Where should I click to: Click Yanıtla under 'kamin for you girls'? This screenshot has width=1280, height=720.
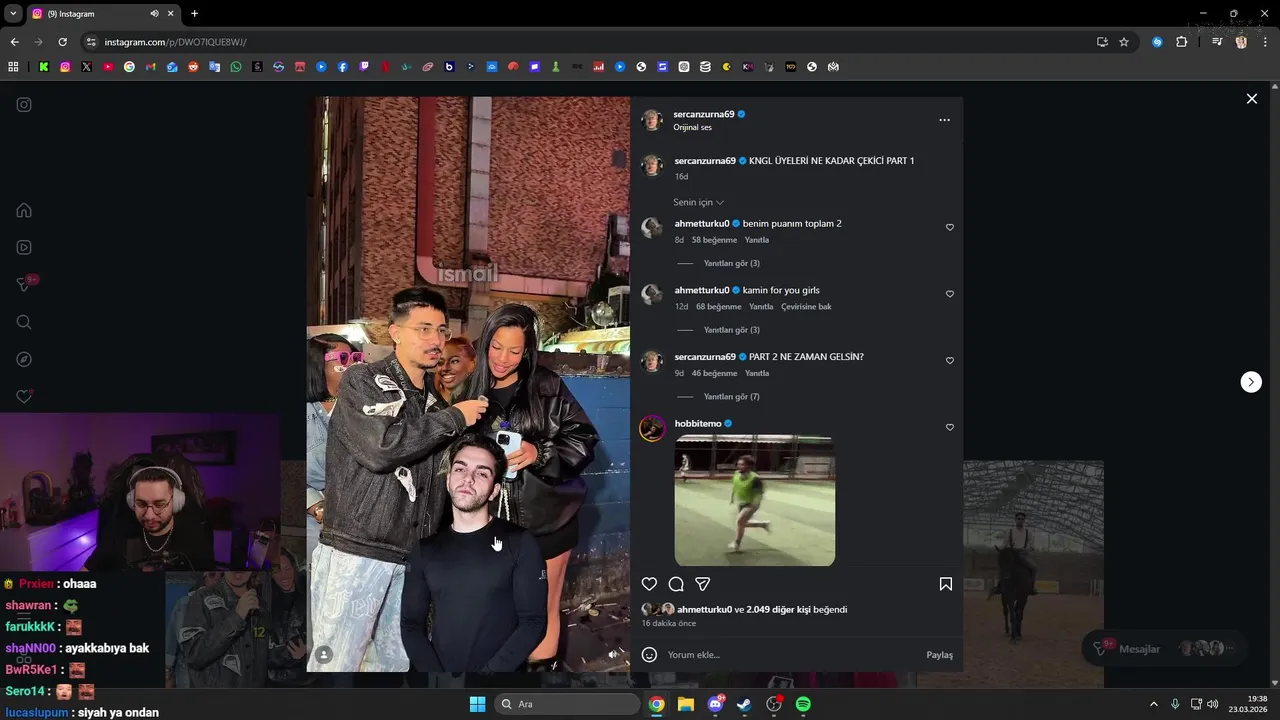tap(761, 307)
